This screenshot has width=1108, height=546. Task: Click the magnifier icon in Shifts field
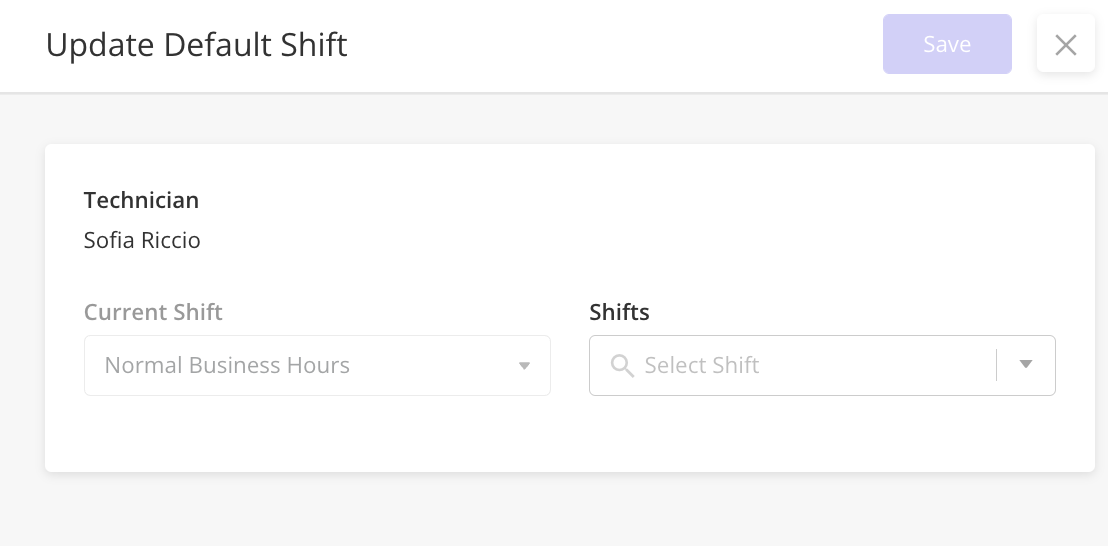point(622,366)
